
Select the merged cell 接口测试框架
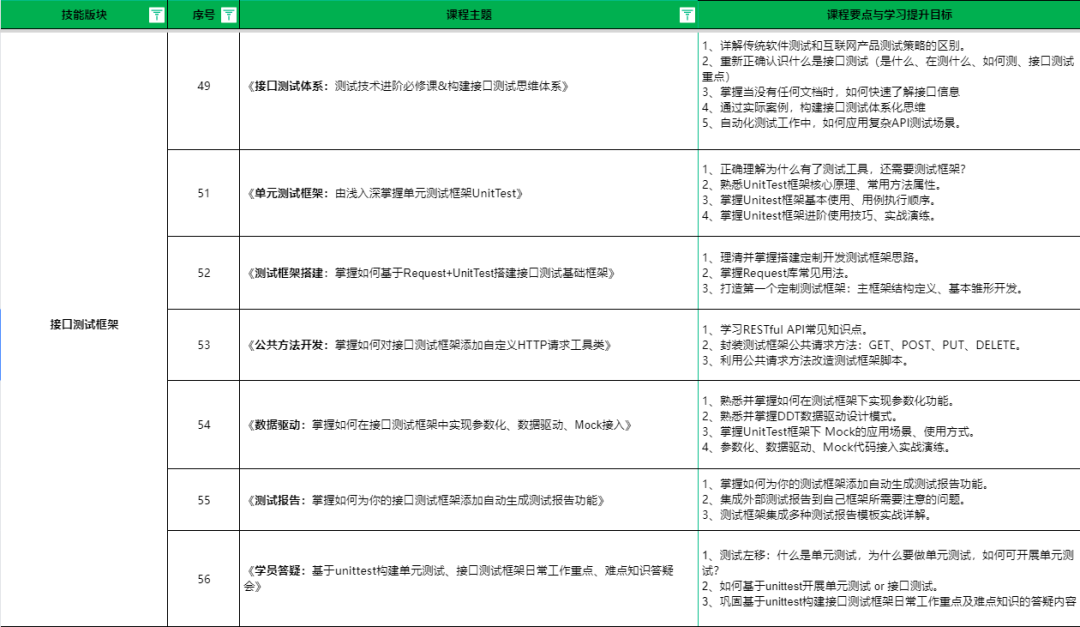pos(84,328)
